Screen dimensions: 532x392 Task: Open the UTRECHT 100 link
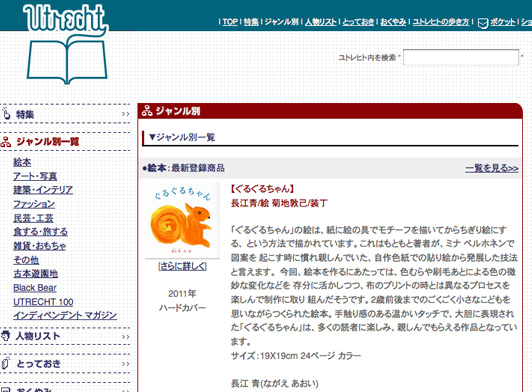(43, 302)
